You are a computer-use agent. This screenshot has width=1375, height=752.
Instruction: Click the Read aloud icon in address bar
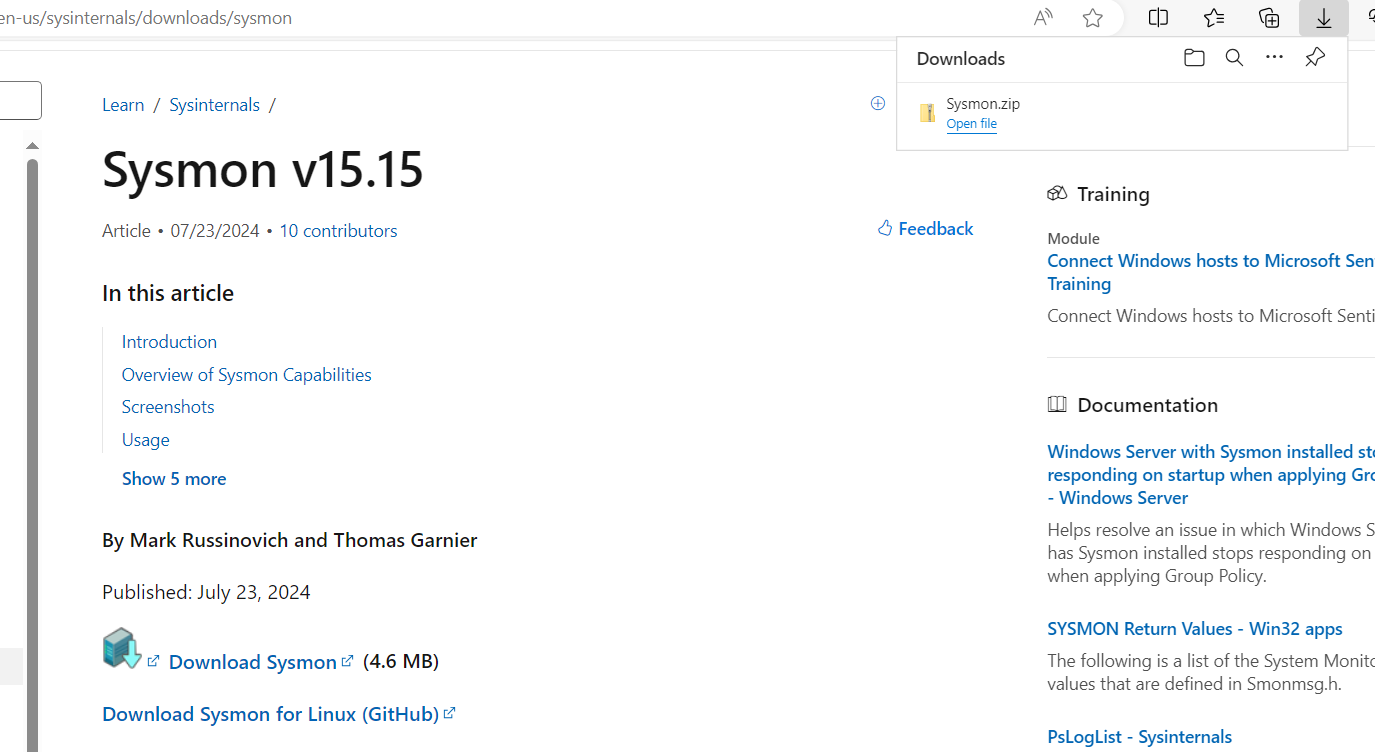point(1043,18)
